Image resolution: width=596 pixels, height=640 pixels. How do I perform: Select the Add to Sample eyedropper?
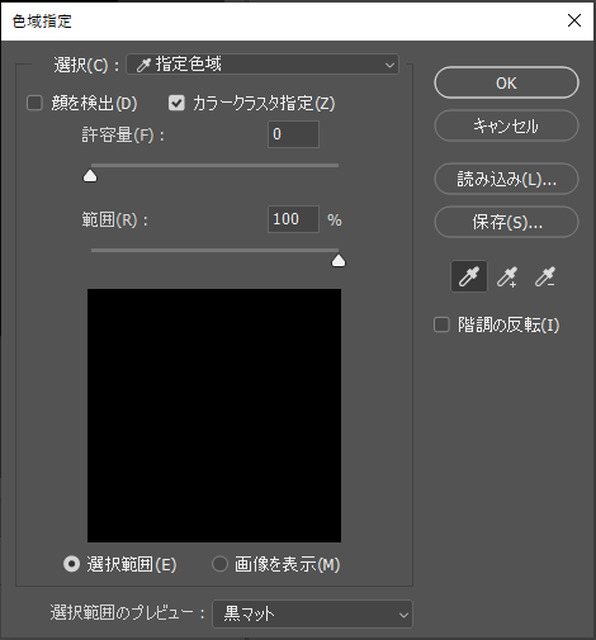(507, 277)
